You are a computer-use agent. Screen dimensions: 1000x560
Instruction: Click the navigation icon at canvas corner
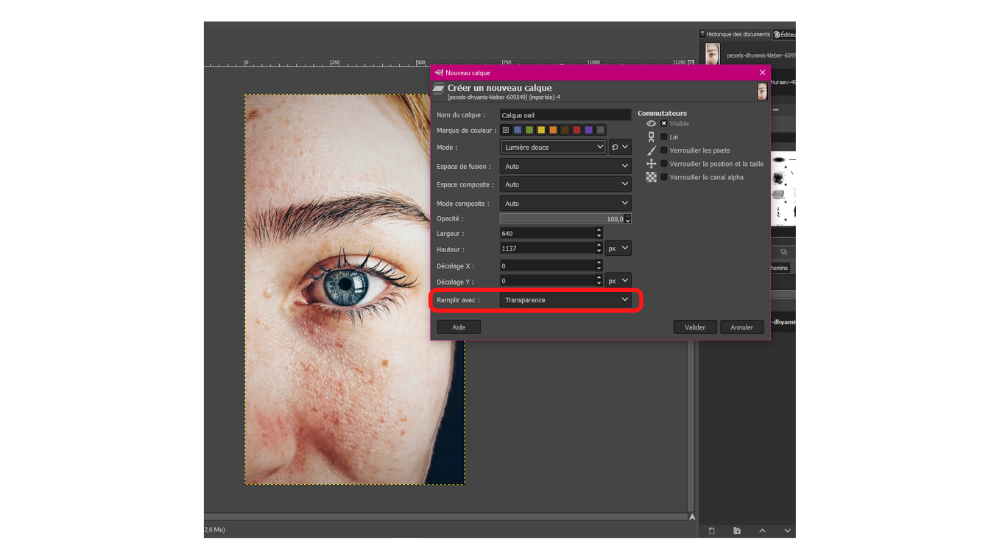pyautogui.click(x=692, y=517)
